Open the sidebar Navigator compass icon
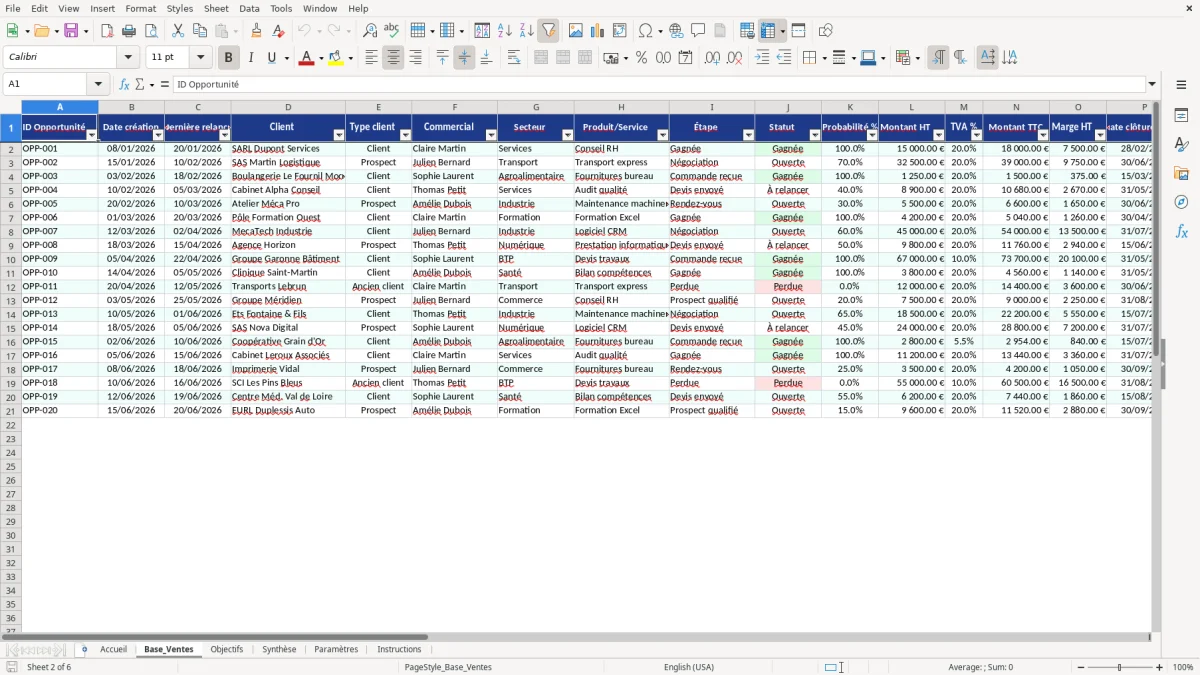1200x675 pixels. coord(1181,202)
